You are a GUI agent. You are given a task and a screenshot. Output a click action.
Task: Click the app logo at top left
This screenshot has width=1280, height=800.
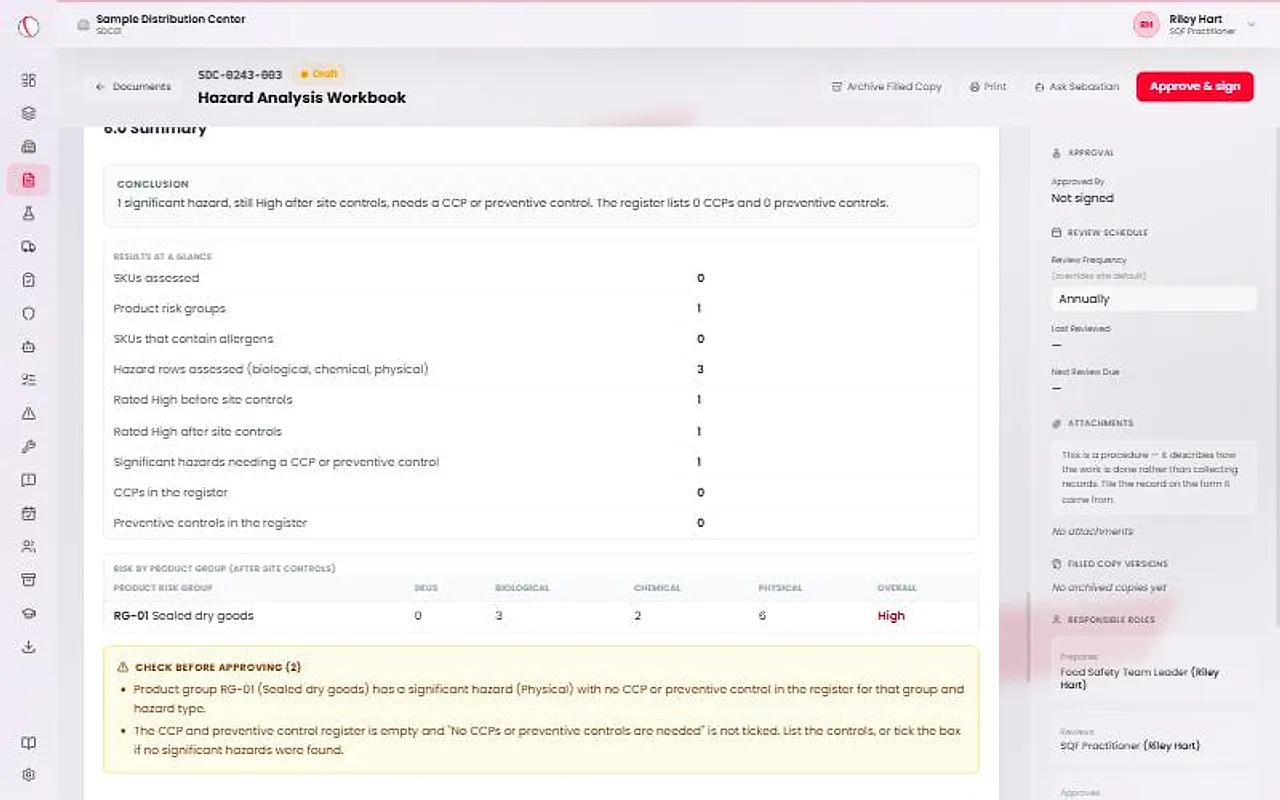point(29,26)
